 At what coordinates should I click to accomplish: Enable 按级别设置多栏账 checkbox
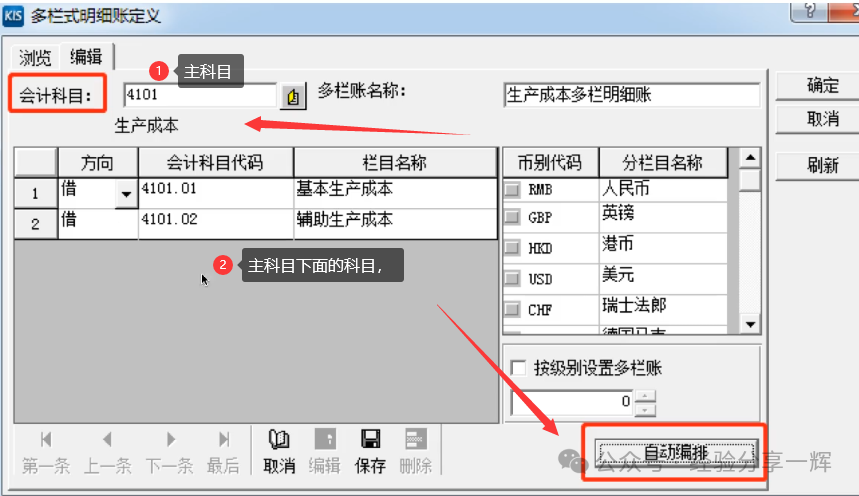point(518,368)
